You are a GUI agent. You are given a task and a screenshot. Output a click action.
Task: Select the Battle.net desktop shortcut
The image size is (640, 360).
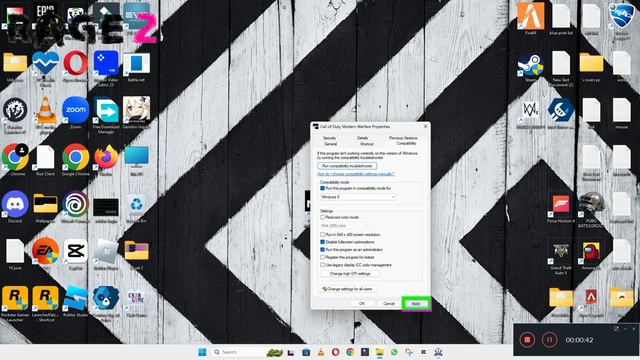click(136, 64)
